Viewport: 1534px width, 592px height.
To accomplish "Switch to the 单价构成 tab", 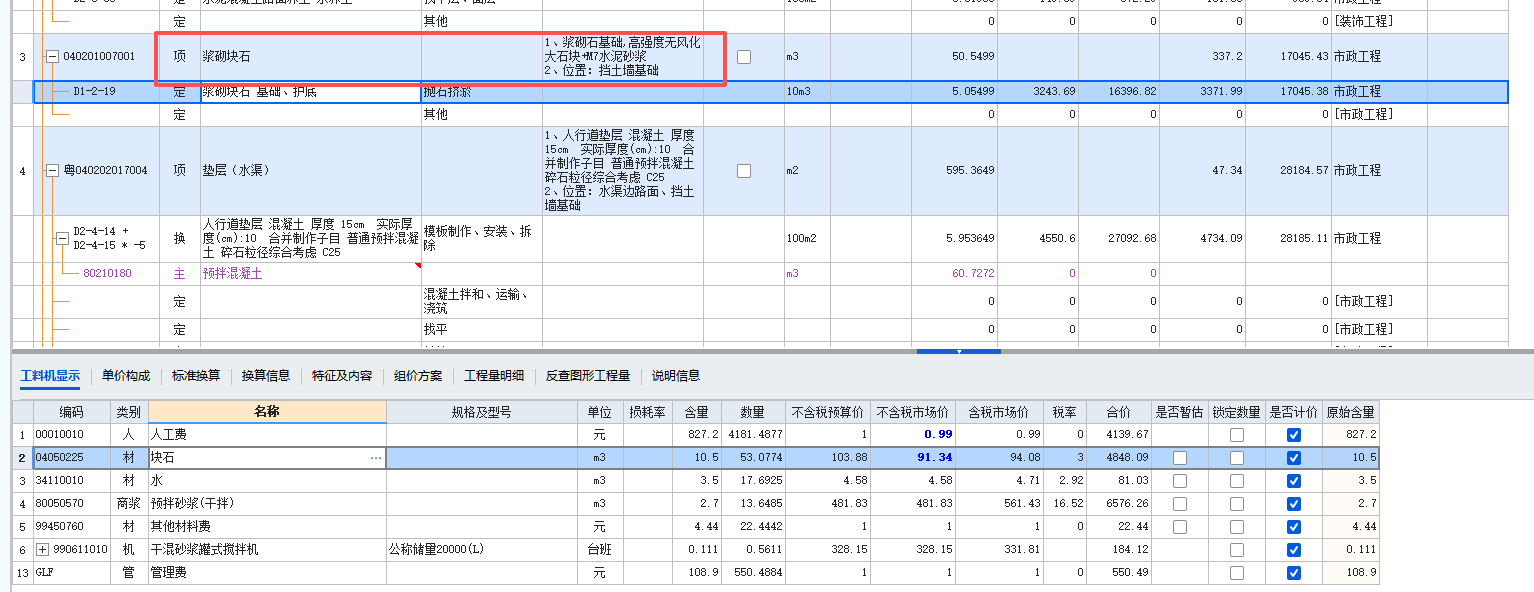I will click(126, 376).
